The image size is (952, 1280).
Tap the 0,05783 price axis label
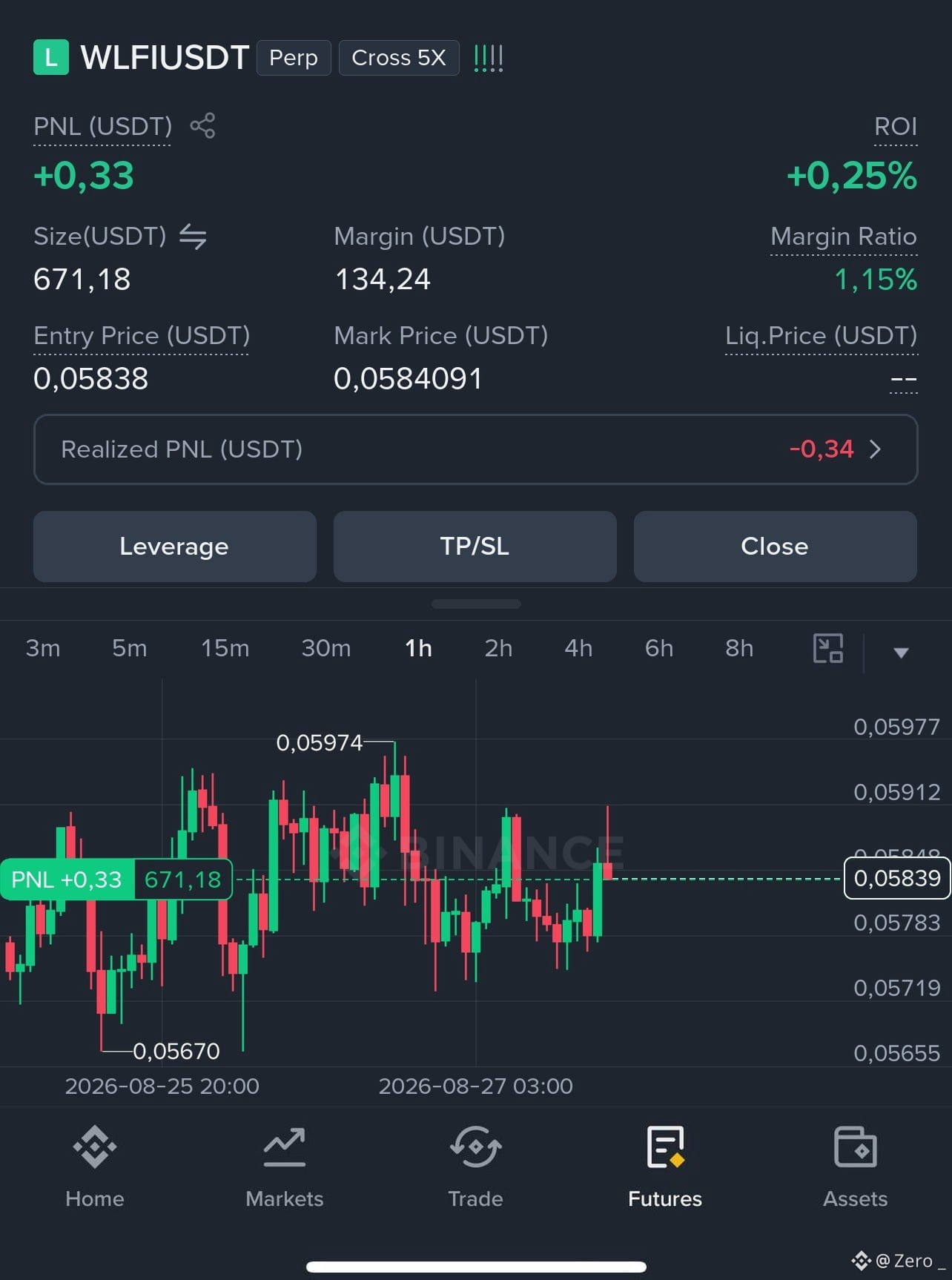(897, 923)
